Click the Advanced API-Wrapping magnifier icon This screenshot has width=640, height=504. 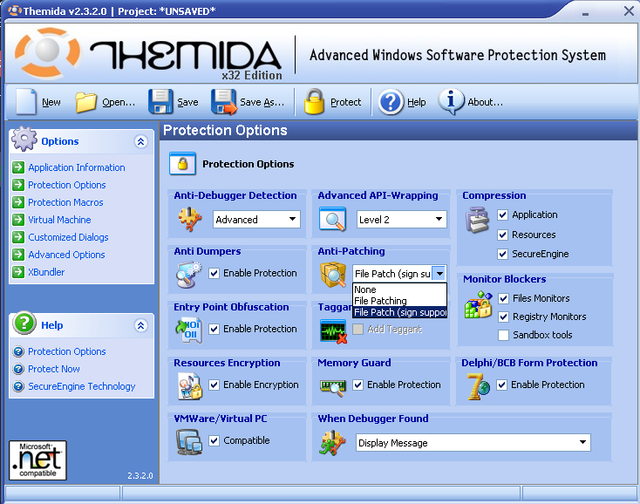click(333, 219)
